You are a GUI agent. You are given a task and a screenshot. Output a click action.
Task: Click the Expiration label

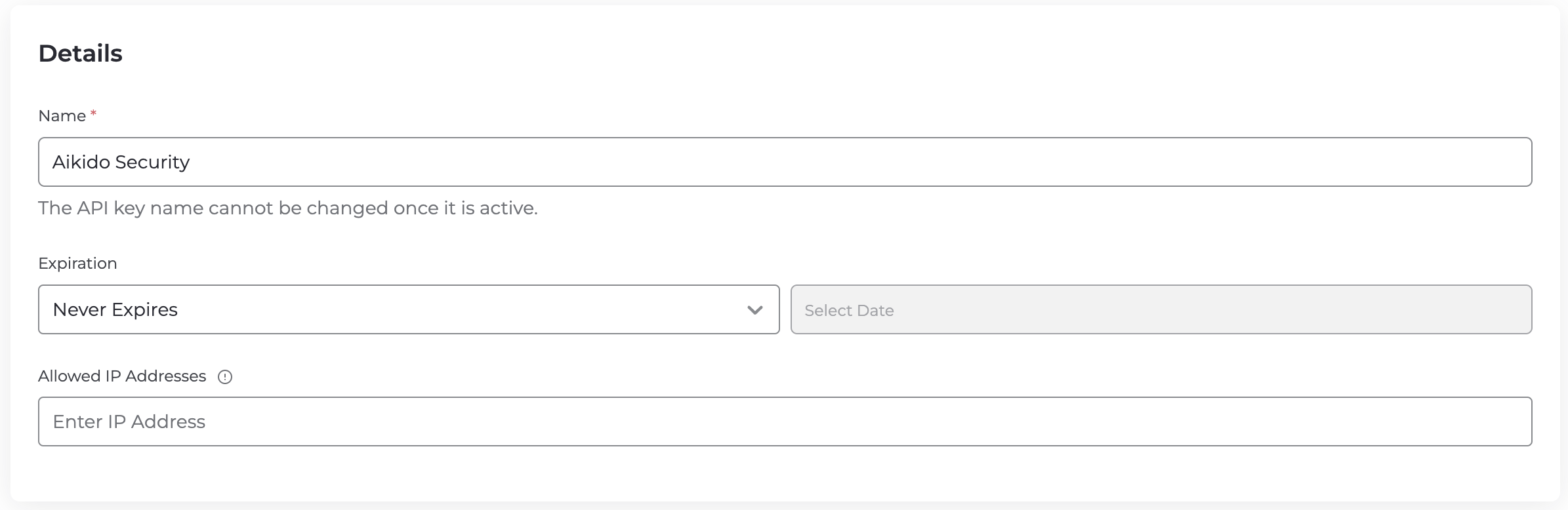[x=78, y=264]
